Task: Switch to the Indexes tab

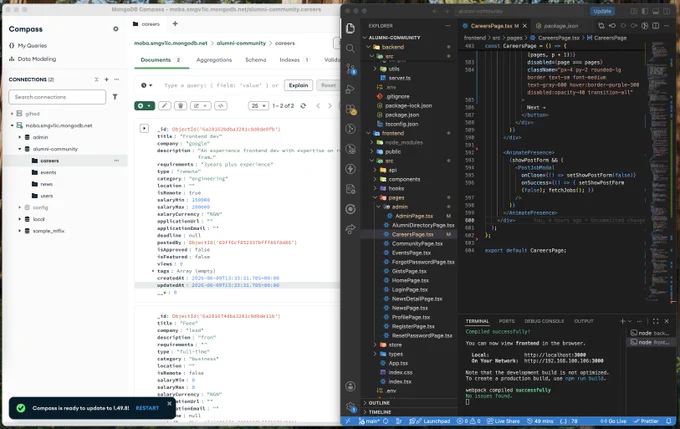Action: pyautogui.click(x=294, y=60)
